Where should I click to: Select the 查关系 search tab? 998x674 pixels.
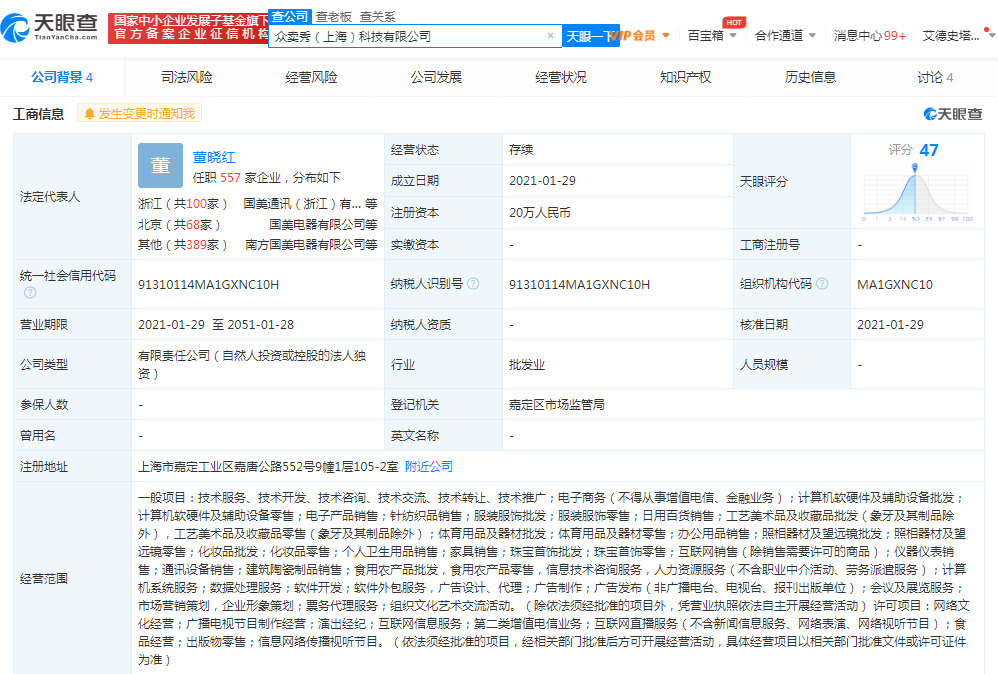click(377, 17)
